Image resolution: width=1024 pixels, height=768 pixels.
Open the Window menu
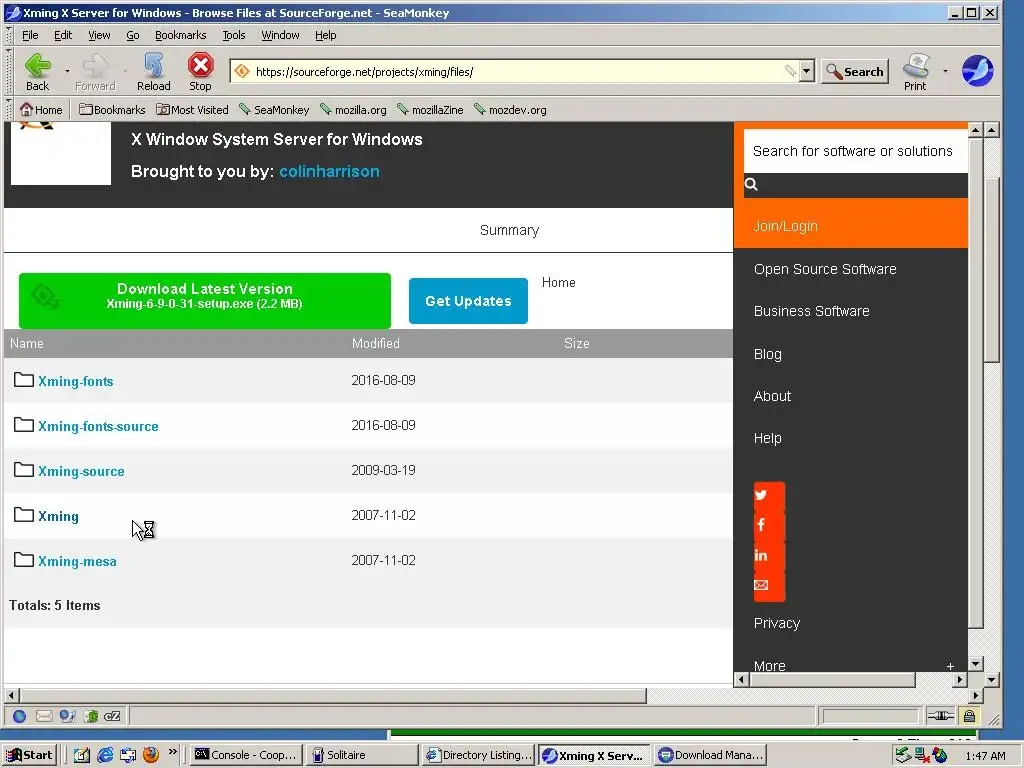pos(280,35)
